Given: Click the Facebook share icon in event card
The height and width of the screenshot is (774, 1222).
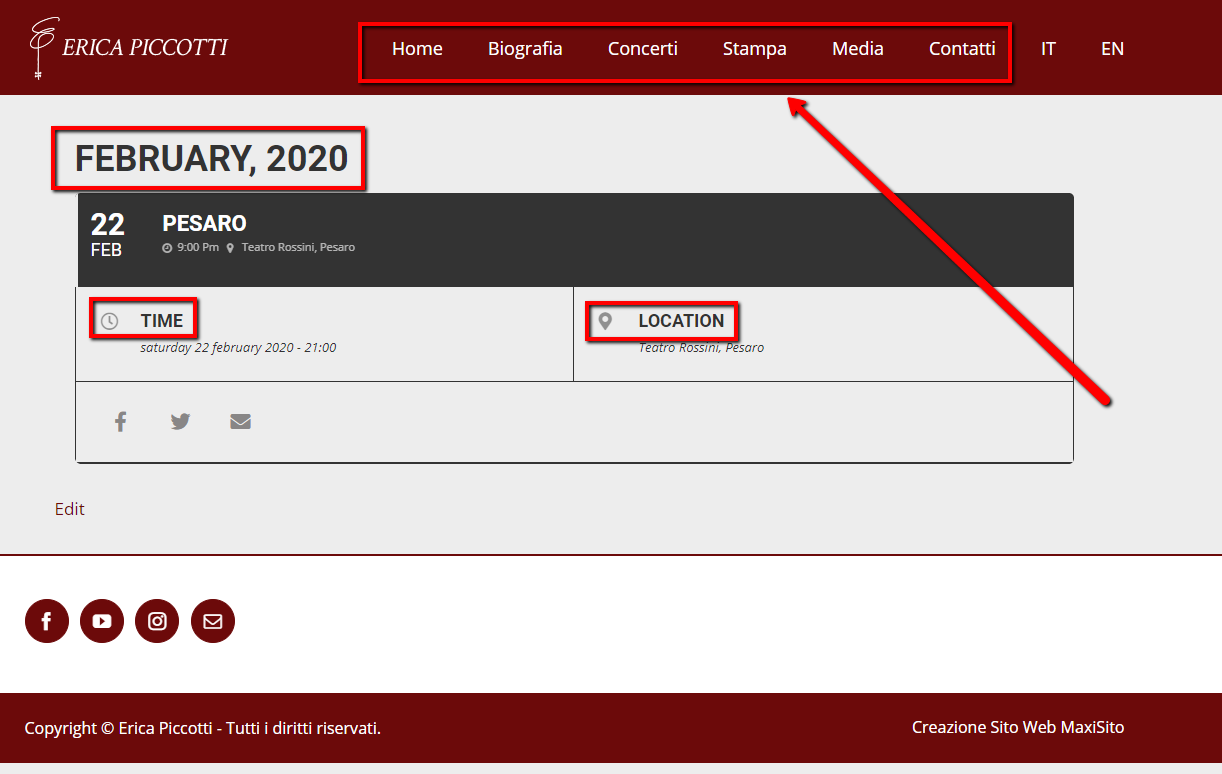Looking at the screenshot, I should click(120, 422).
